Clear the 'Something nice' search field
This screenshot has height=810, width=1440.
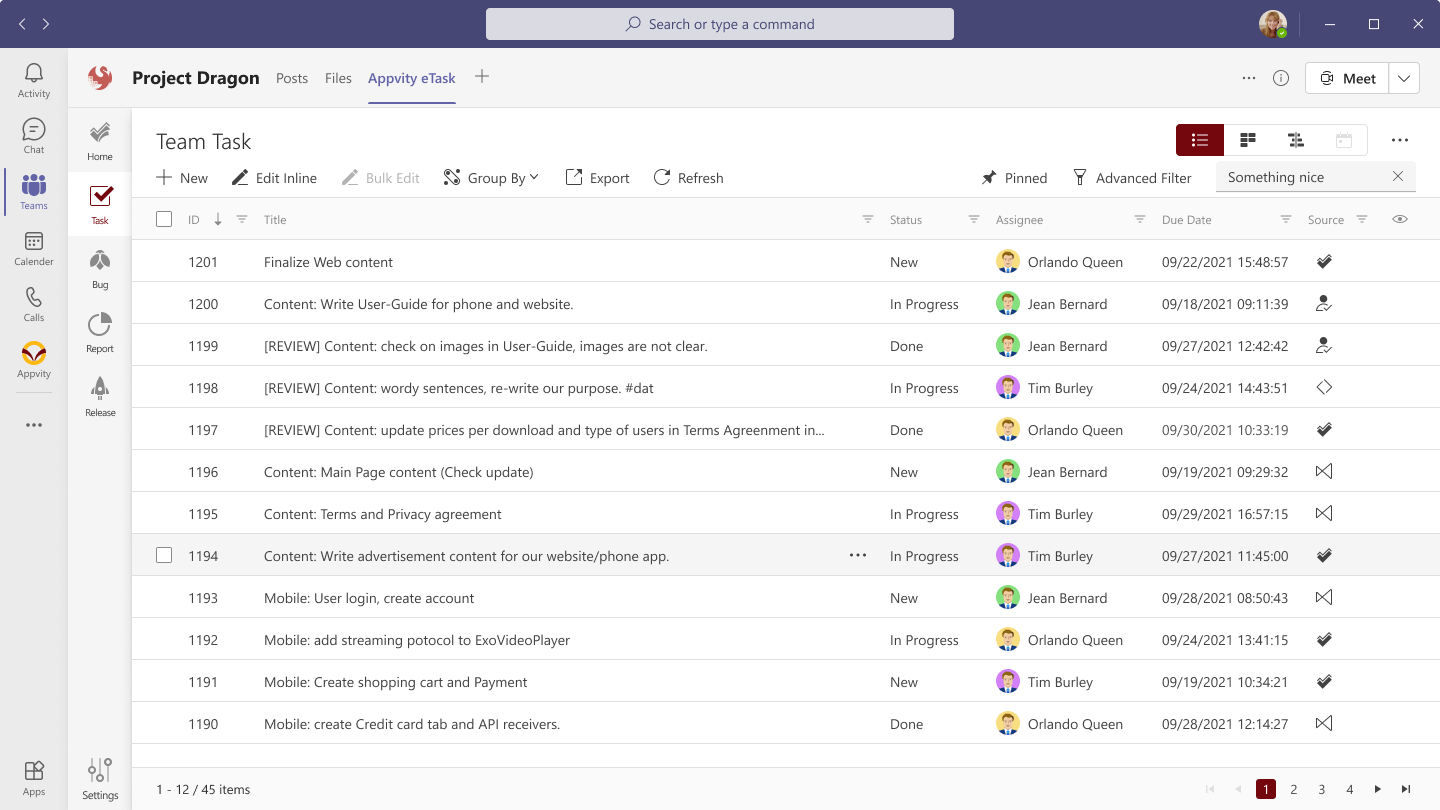1397,176
